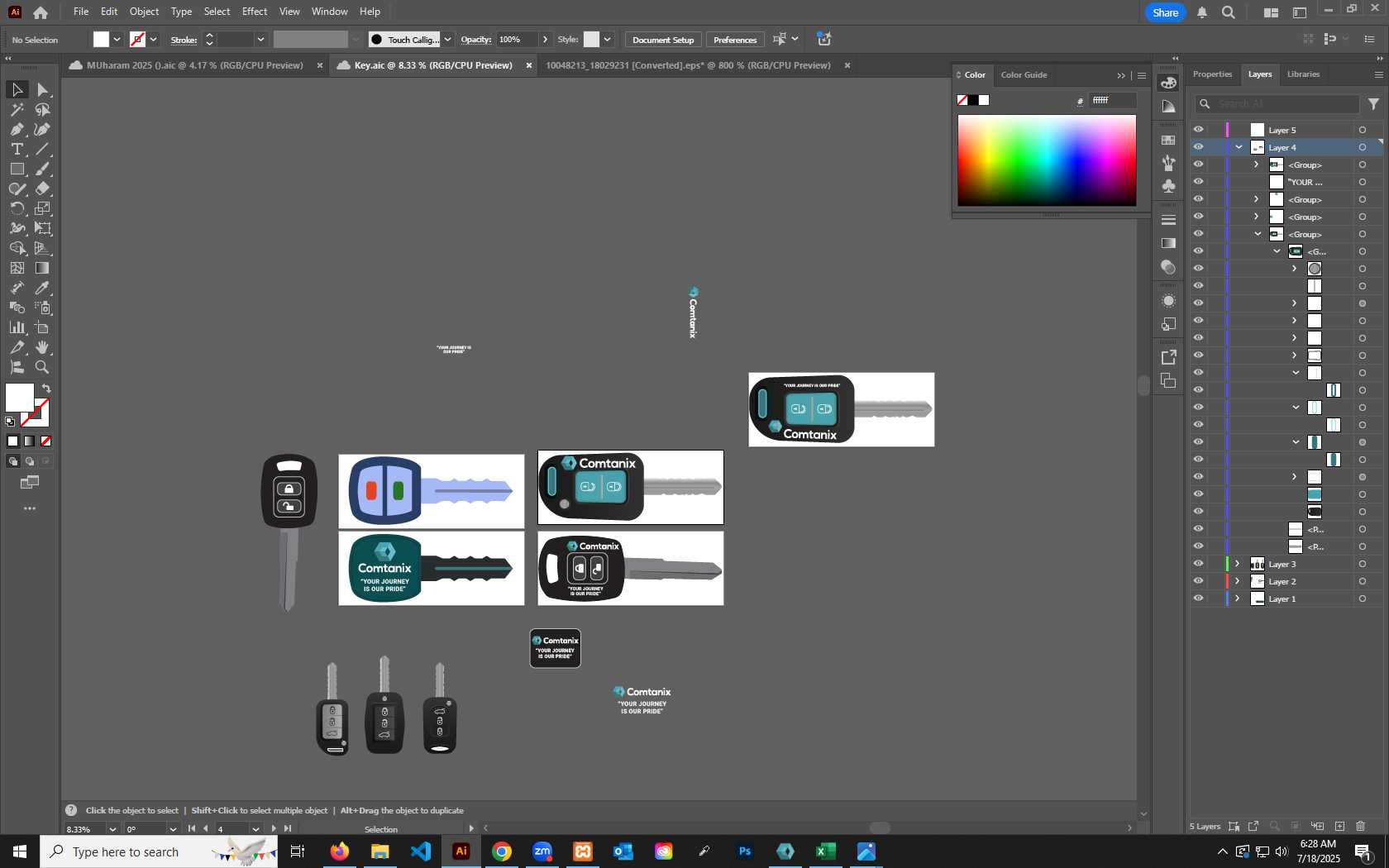Click the Fill white swatch in toolbar

point(19,398)
